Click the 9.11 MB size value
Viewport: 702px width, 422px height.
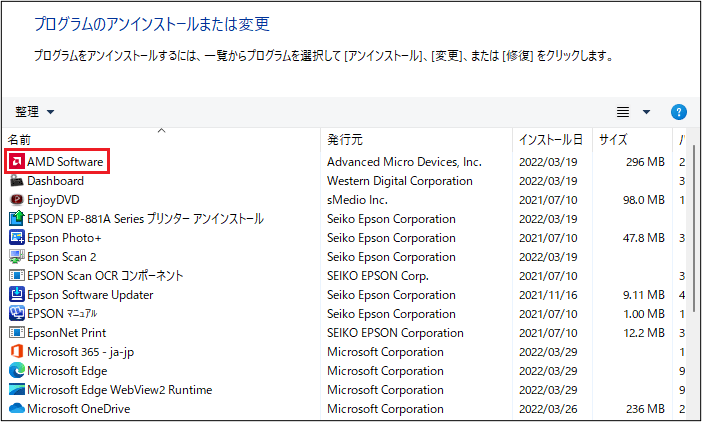click(644, 295)
